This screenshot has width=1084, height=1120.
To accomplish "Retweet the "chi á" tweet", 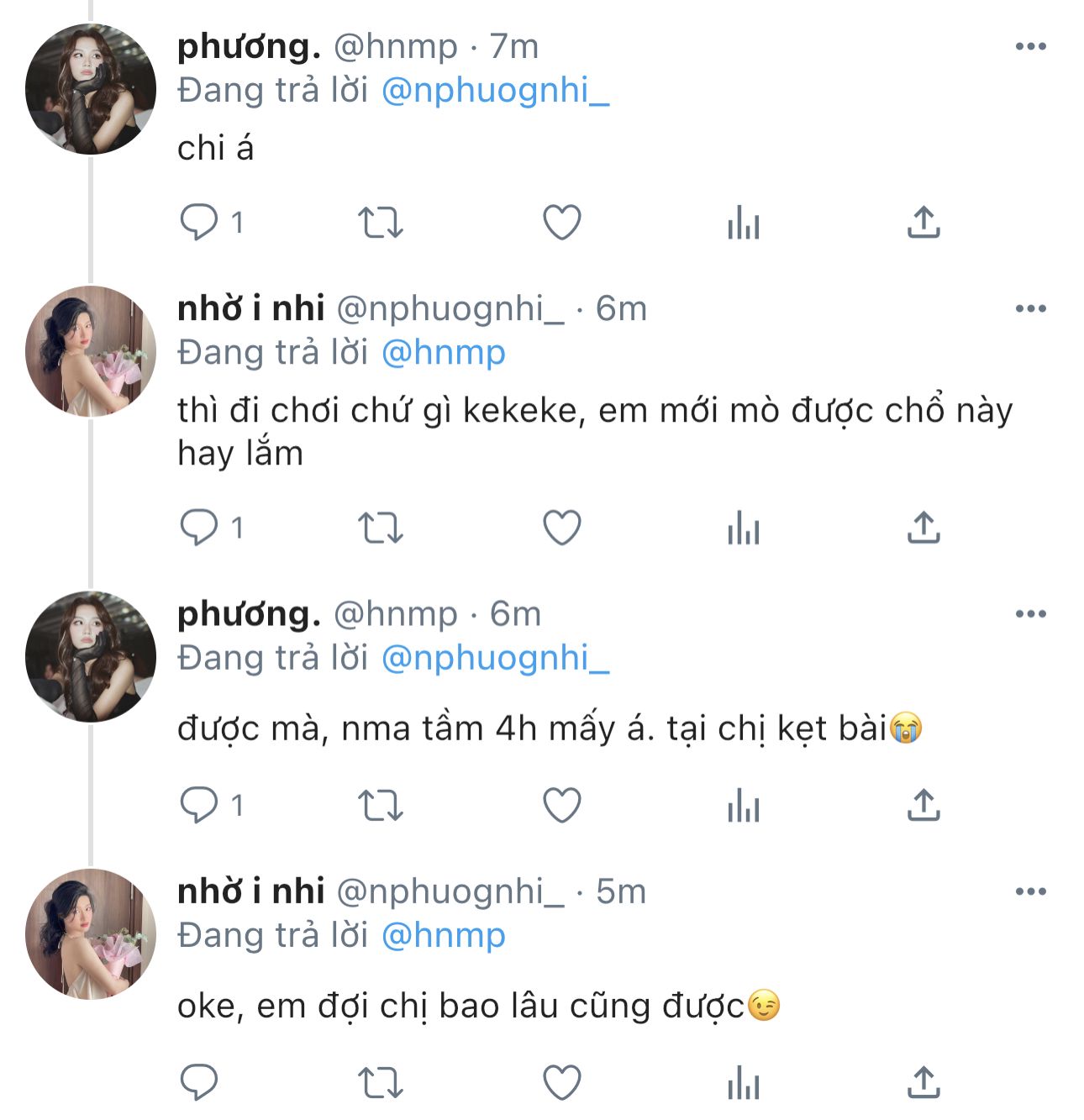I will point(381,223).
